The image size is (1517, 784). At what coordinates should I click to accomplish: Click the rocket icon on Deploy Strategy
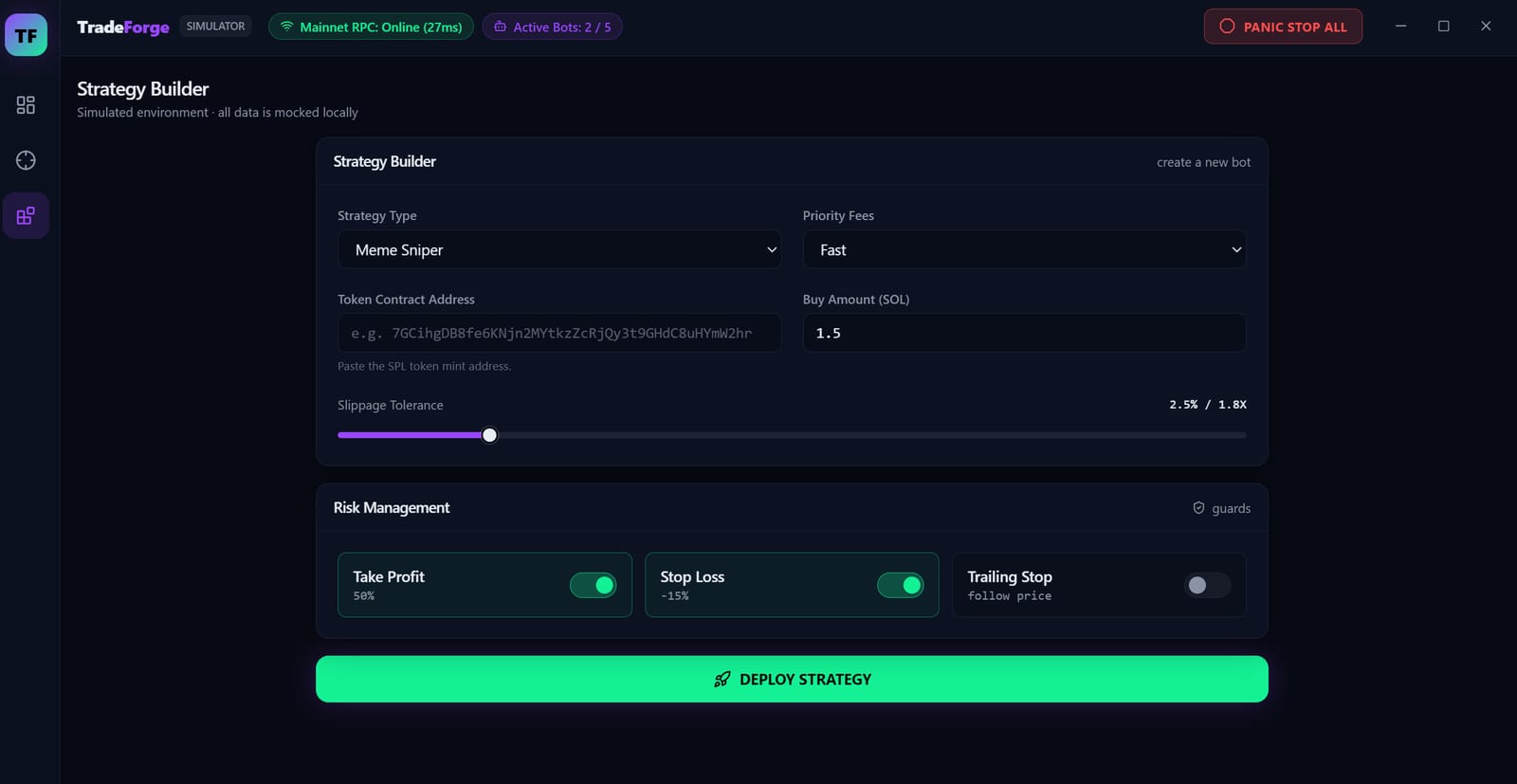click(722, 679)
